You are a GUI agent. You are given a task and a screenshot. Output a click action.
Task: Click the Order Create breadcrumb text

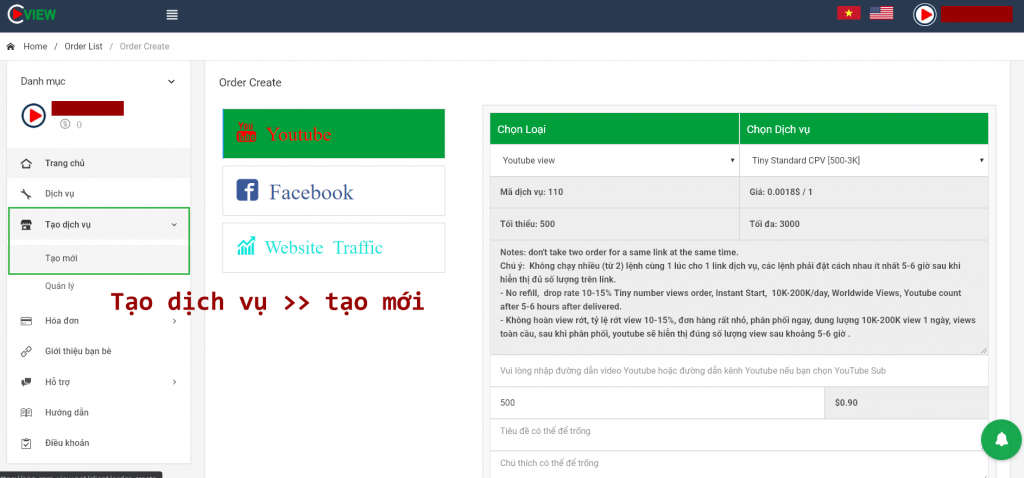point(144,46)
